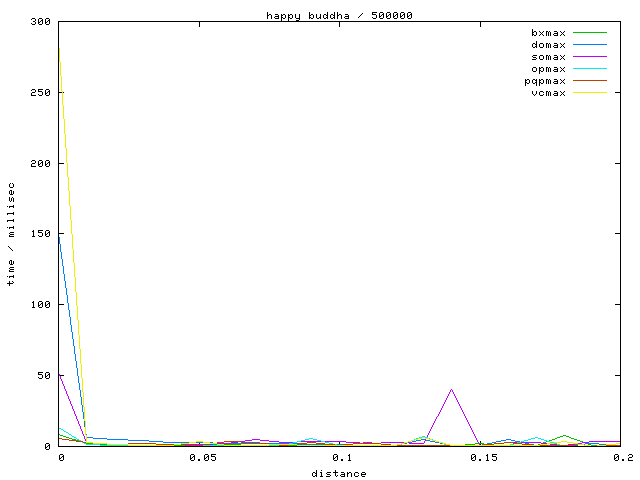Viewport: 640px width, 480px height.
Task: Select the domax legend entry
Action: coord(548,45)
